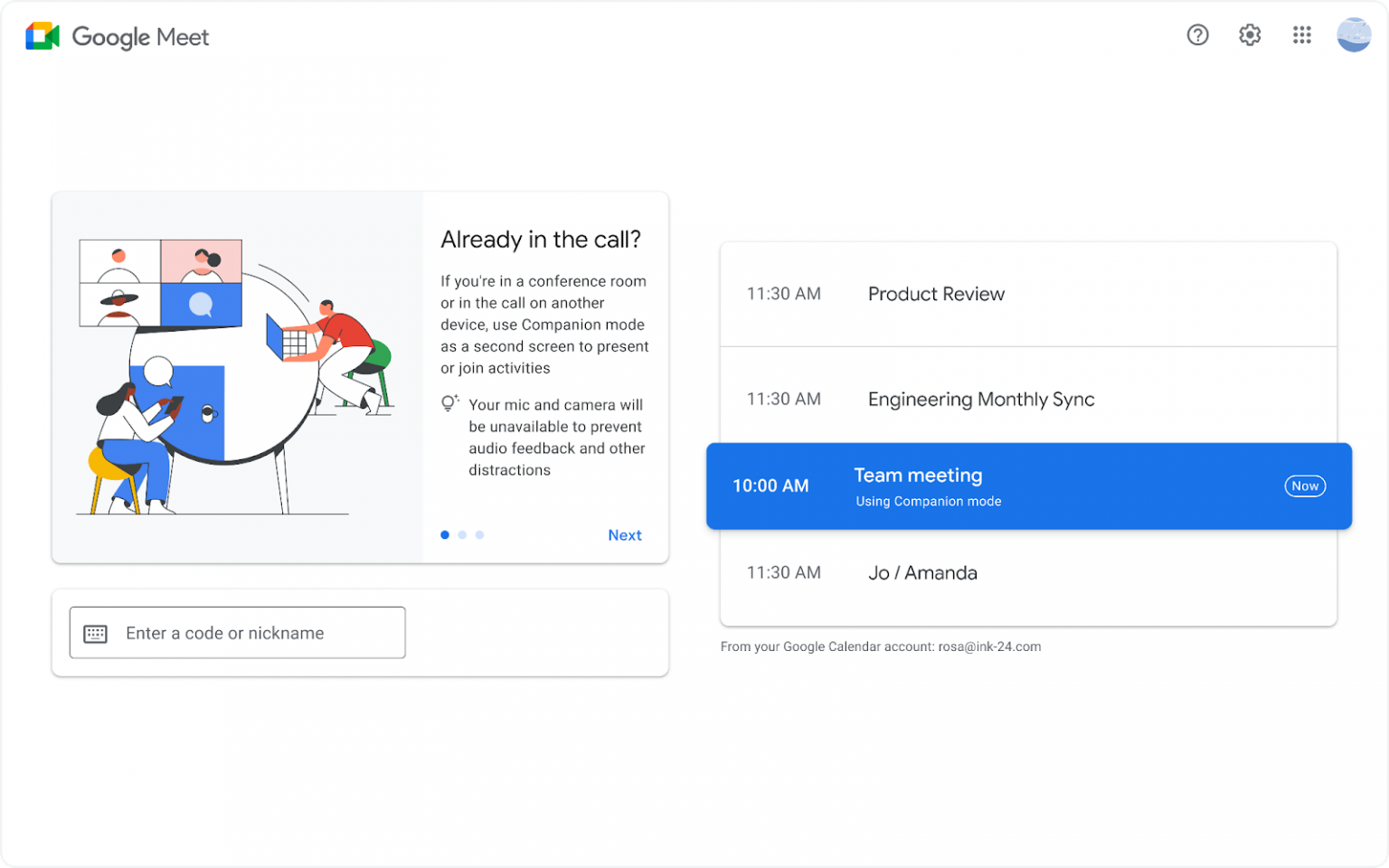Viewport: 1389px width, 868px height.
Task: Select the third carousel dot
Action: coord(479,534)
